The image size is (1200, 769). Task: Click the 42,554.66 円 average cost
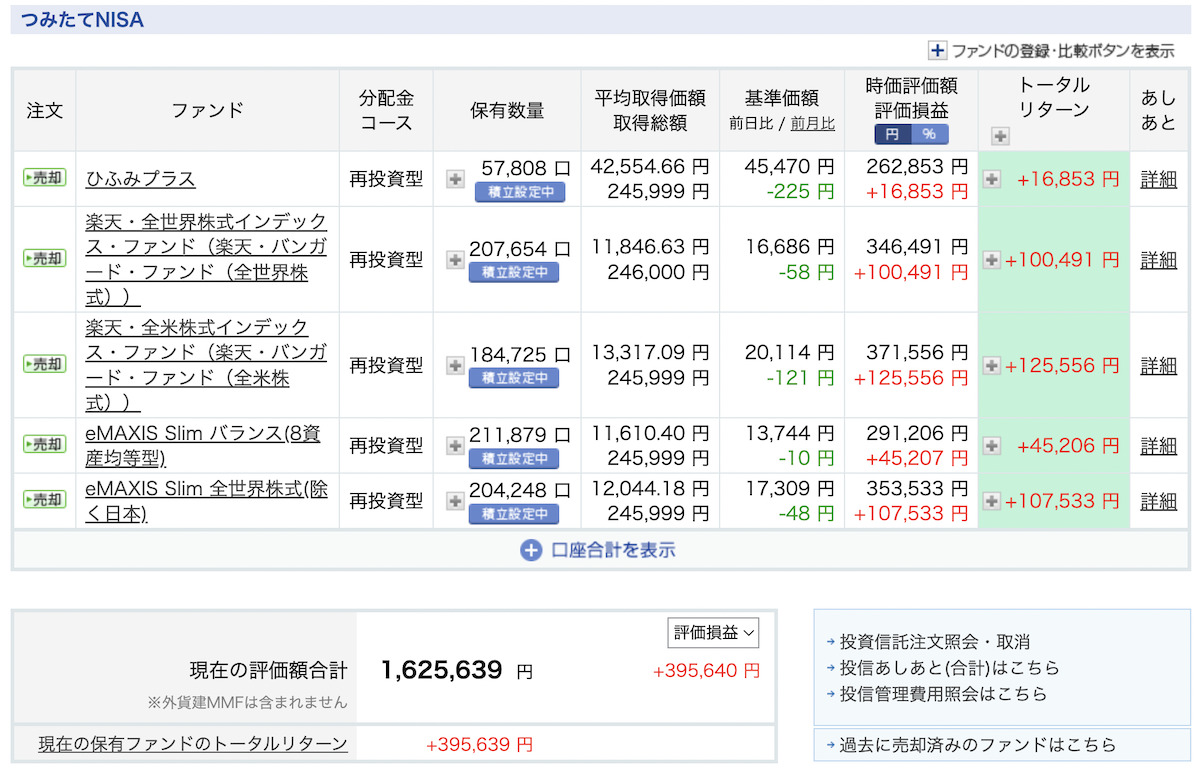click(x=649, y=166)
